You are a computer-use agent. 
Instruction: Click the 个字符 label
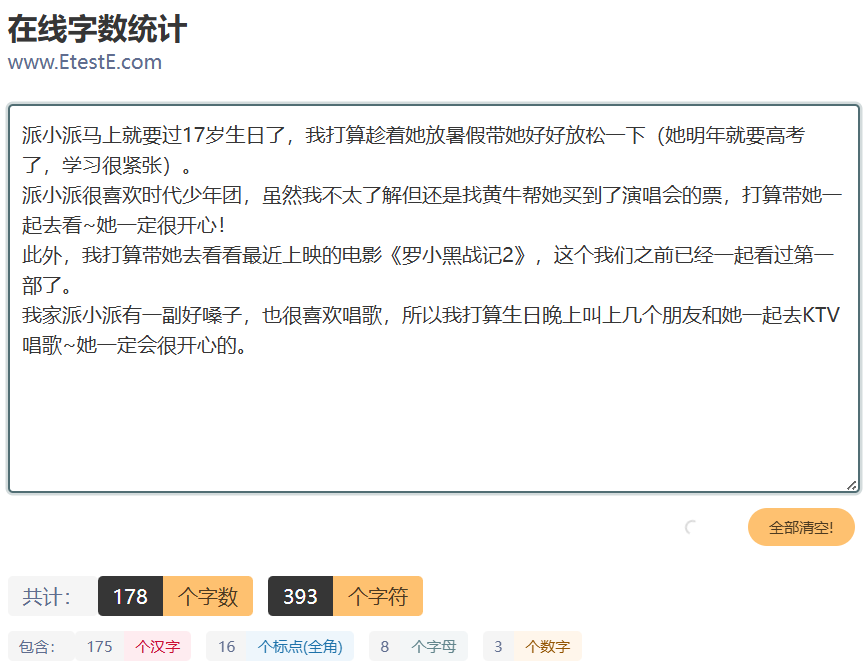pos(378,596)
